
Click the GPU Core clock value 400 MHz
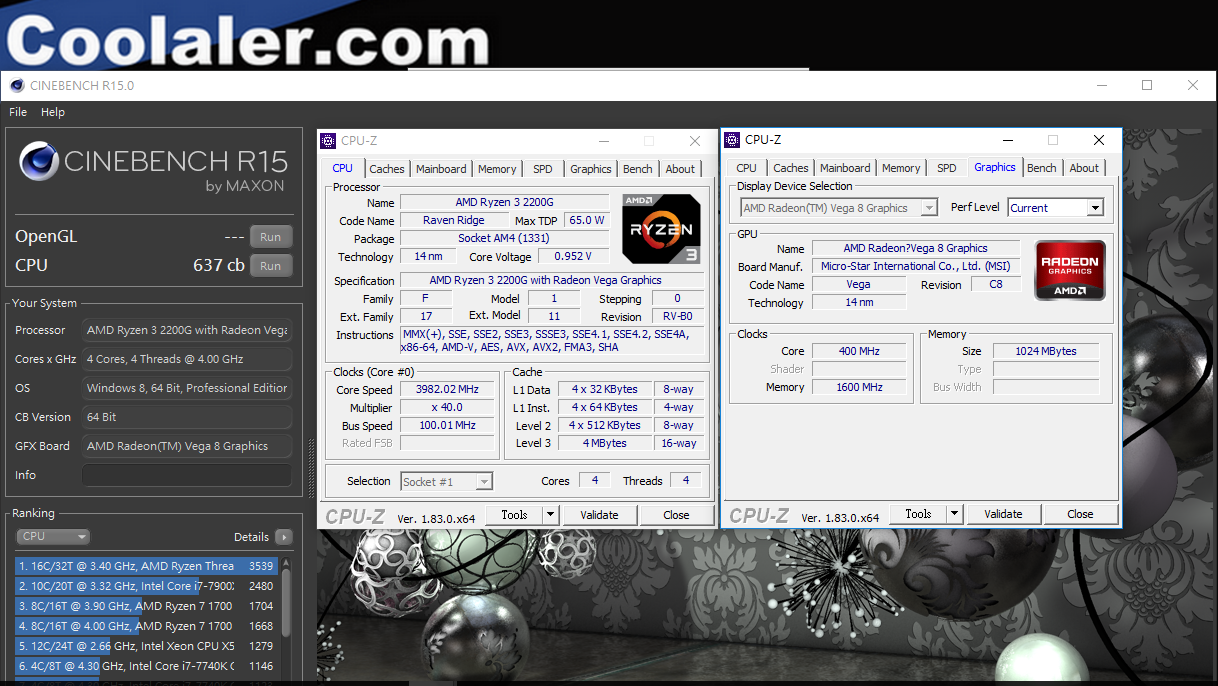(x=860, y=351)
